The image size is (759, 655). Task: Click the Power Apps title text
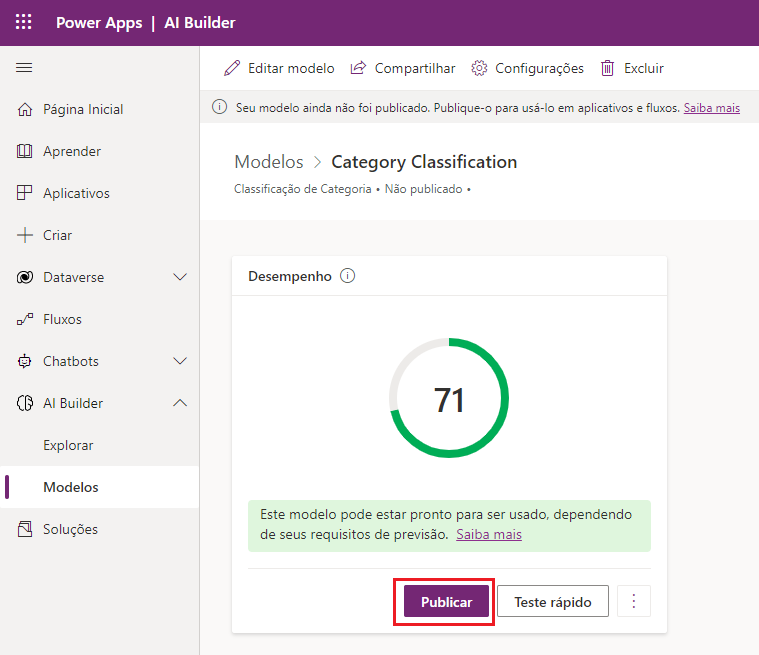click(x=99, y=23)
